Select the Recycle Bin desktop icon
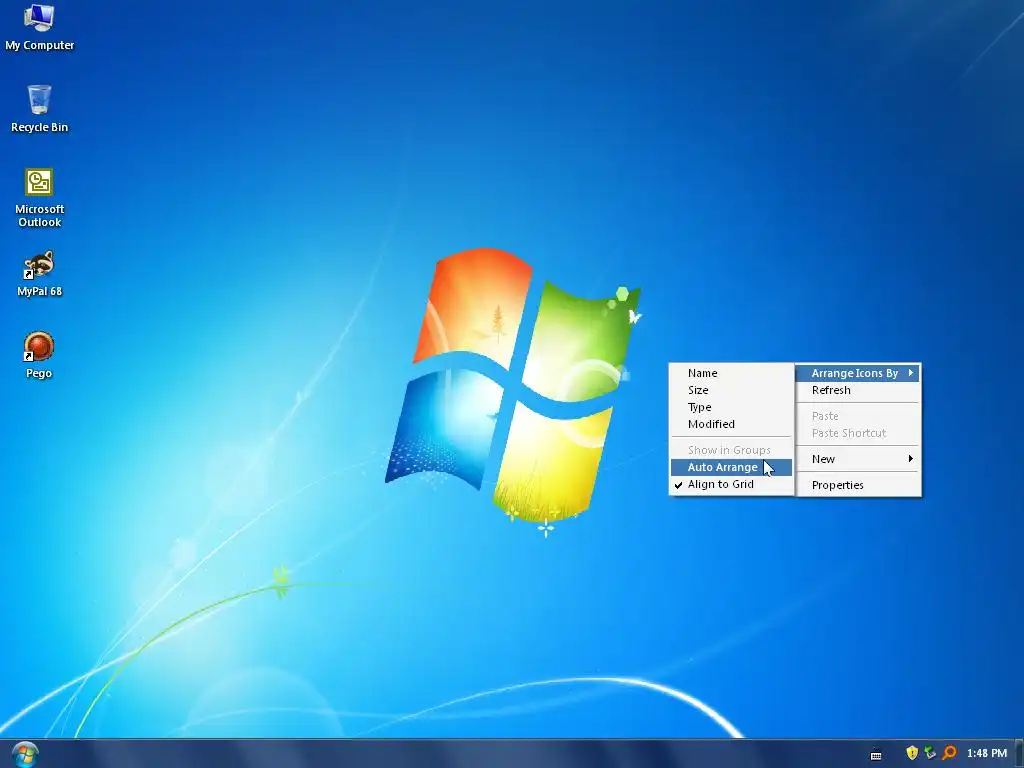The image size is (1024, 768). coord(39,108)
